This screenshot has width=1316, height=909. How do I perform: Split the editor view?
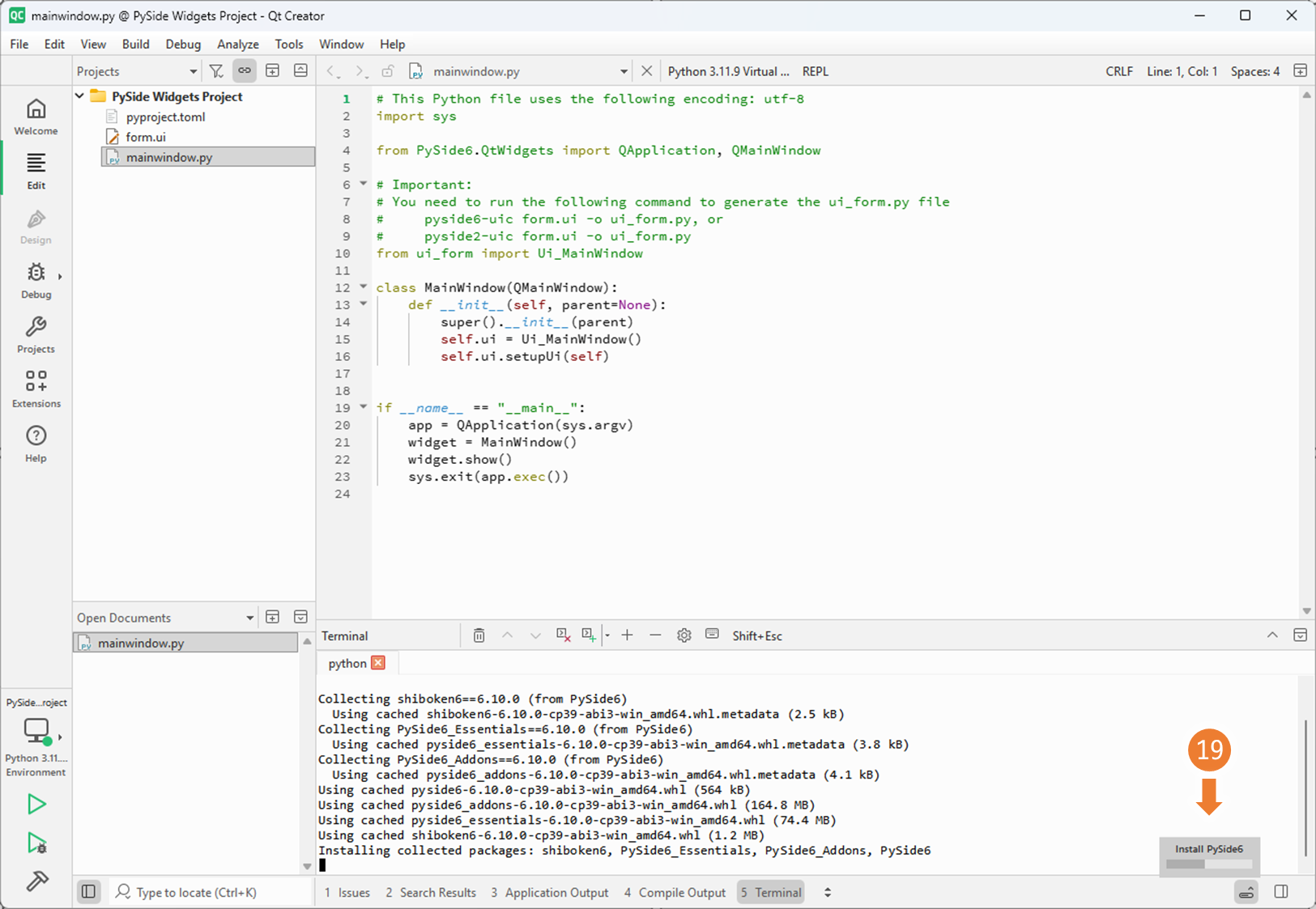[1300, 71]
